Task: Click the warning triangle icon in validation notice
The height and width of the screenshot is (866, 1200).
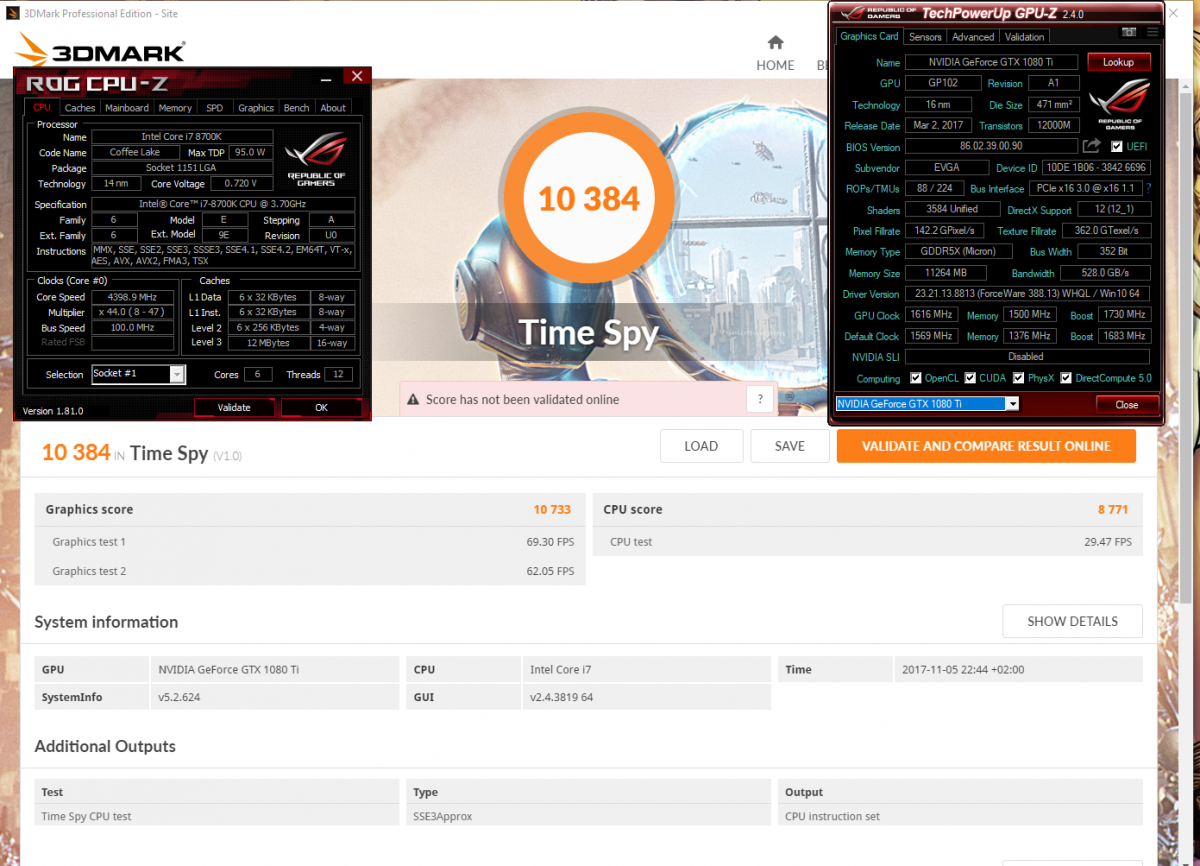Action: tap(413, 399)
